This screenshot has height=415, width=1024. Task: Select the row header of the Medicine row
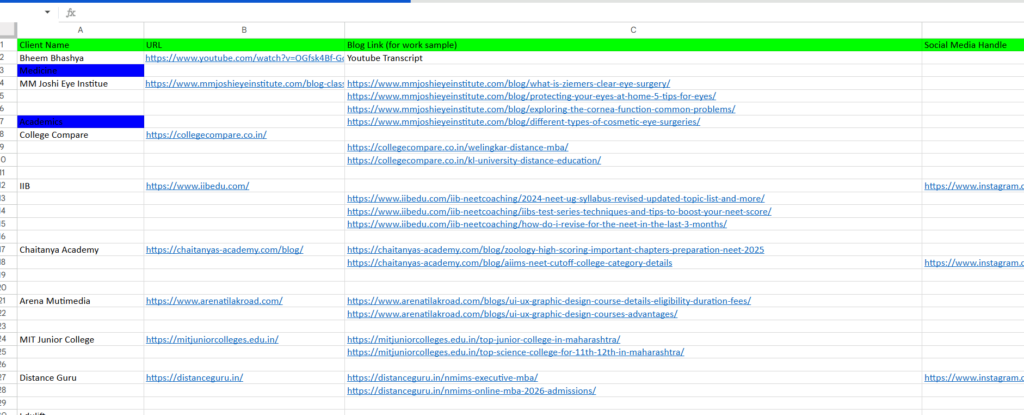coord(8,71)
